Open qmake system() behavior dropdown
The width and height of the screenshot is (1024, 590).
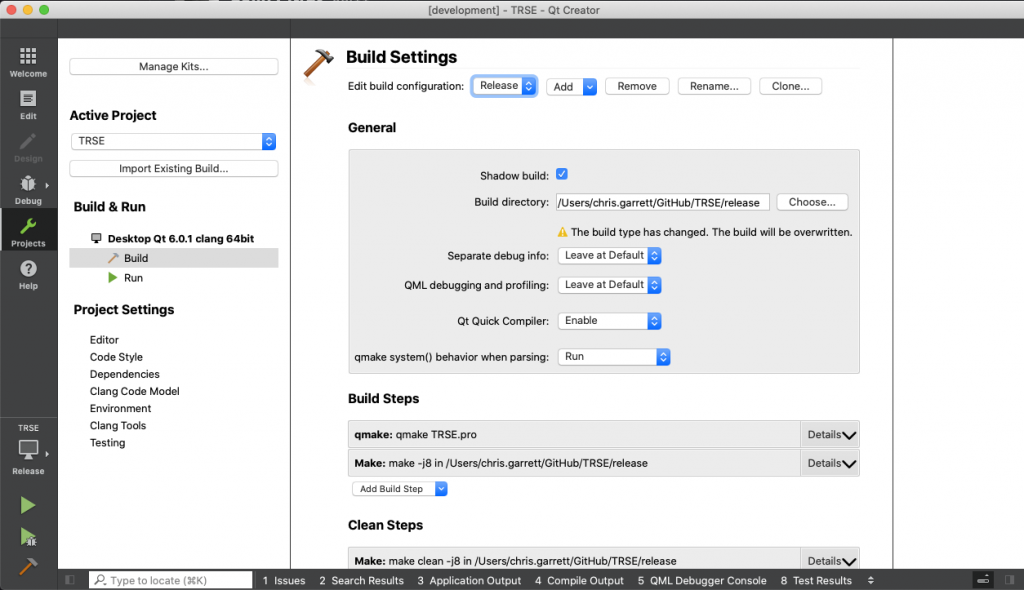tap(614, 357)
